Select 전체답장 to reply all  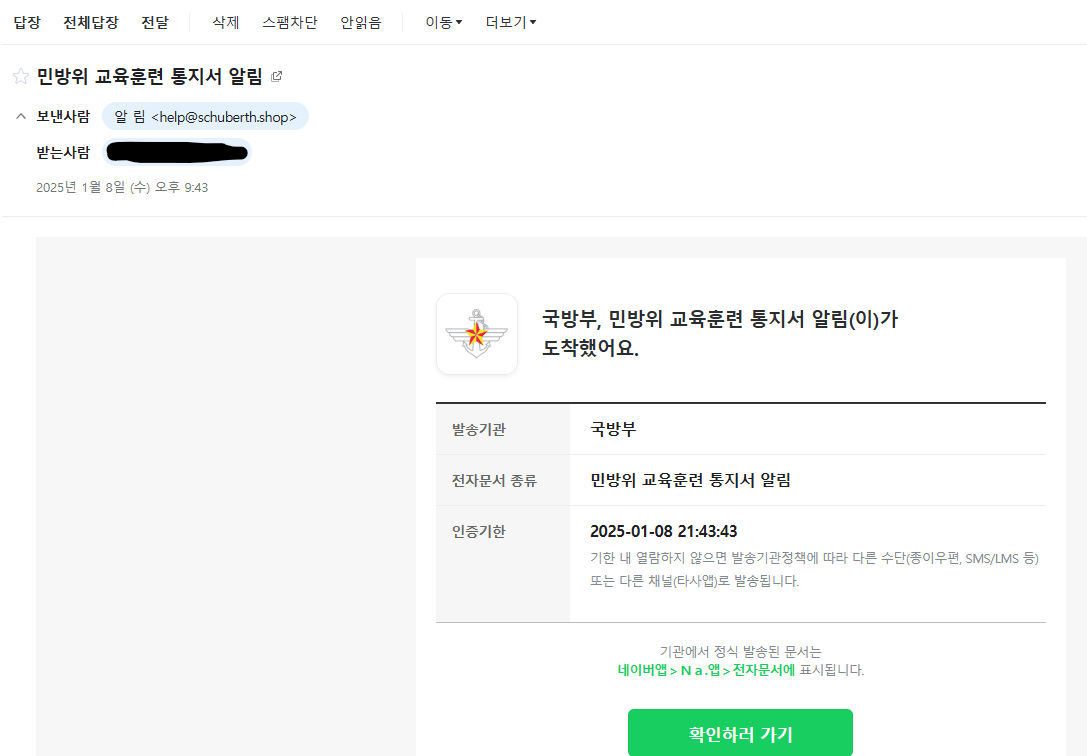click(91, 22)
